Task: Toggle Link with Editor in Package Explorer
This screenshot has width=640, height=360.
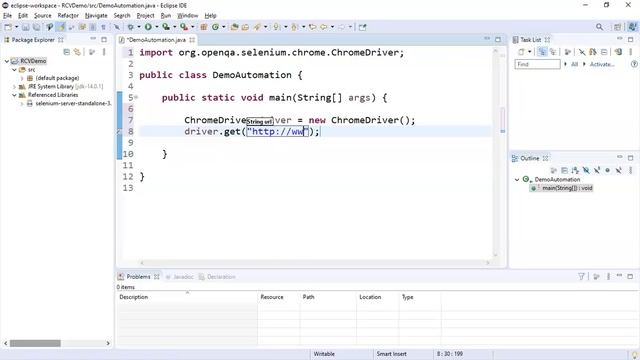Action: pyautogui.click(x=77, y=52)
